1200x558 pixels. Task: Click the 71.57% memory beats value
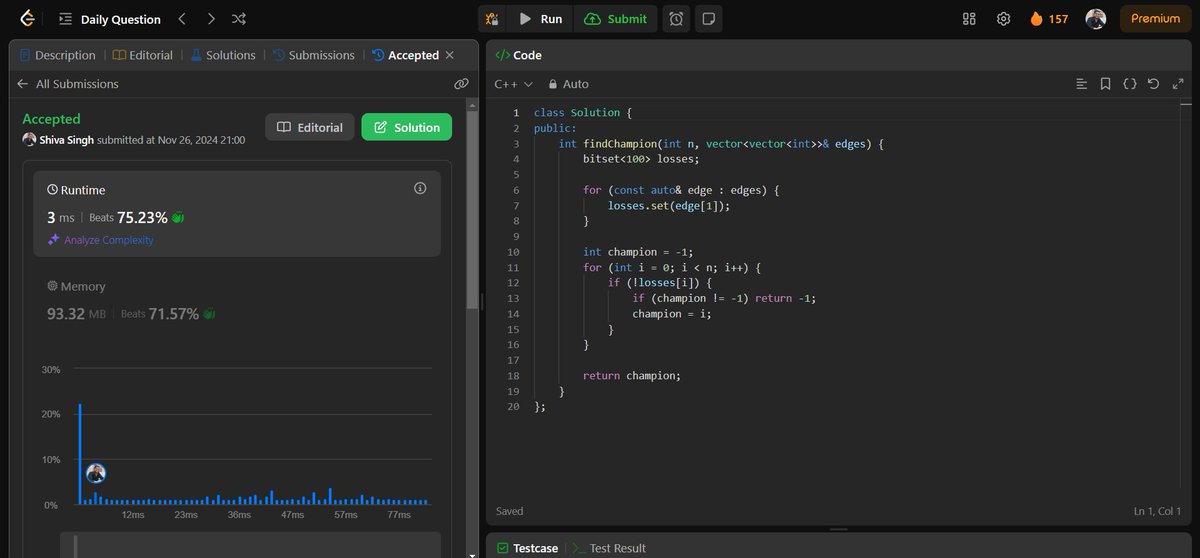(174, 314)
